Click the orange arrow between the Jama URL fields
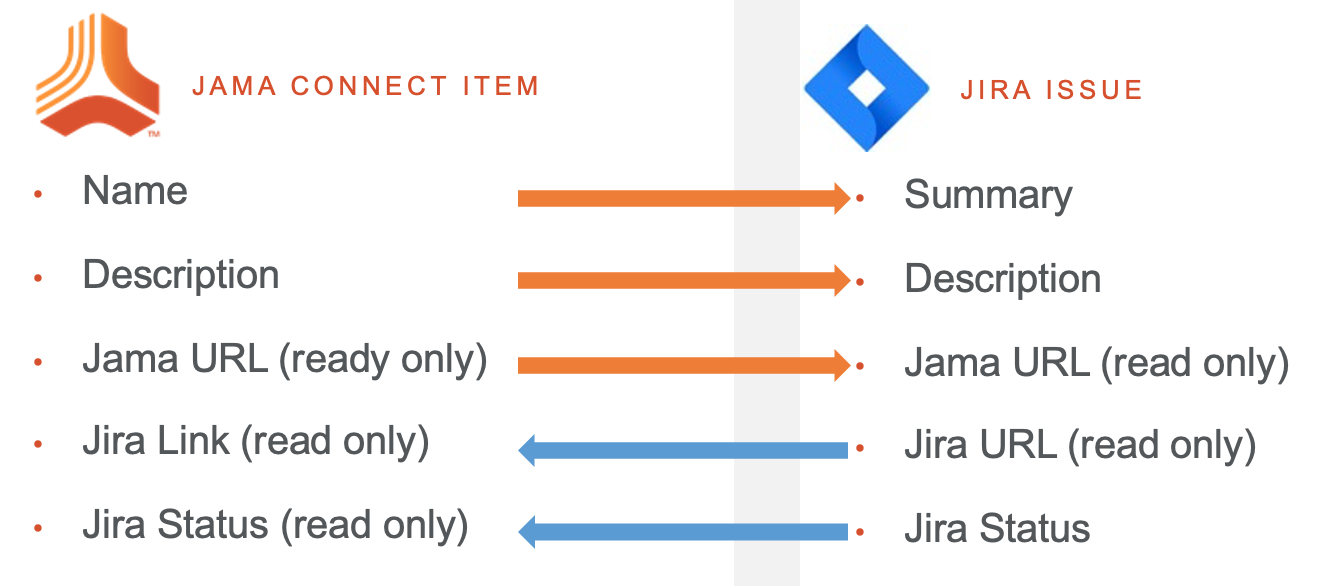1344x586 pixels. pyautogui.click(x=684, y=365)
